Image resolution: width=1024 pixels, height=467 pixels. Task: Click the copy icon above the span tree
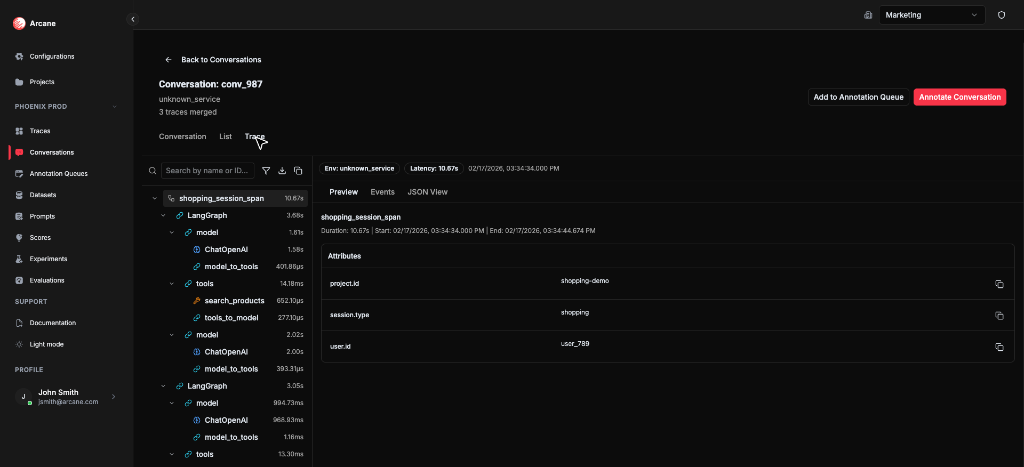298,171
